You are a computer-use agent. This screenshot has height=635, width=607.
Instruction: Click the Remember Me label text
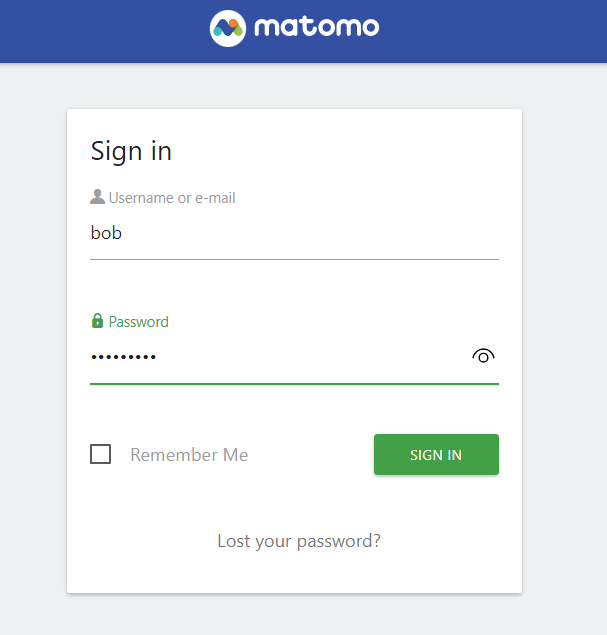[189, 455]
